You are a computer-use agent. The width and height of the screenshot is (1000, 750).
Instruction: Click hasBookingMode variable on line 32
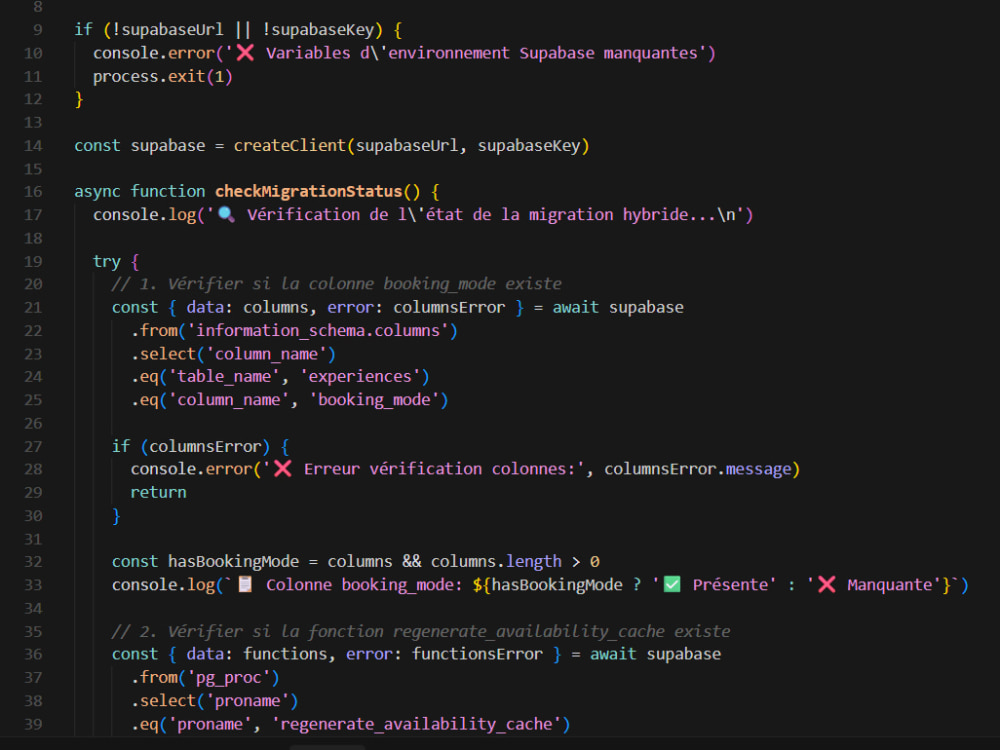(233, 562)
